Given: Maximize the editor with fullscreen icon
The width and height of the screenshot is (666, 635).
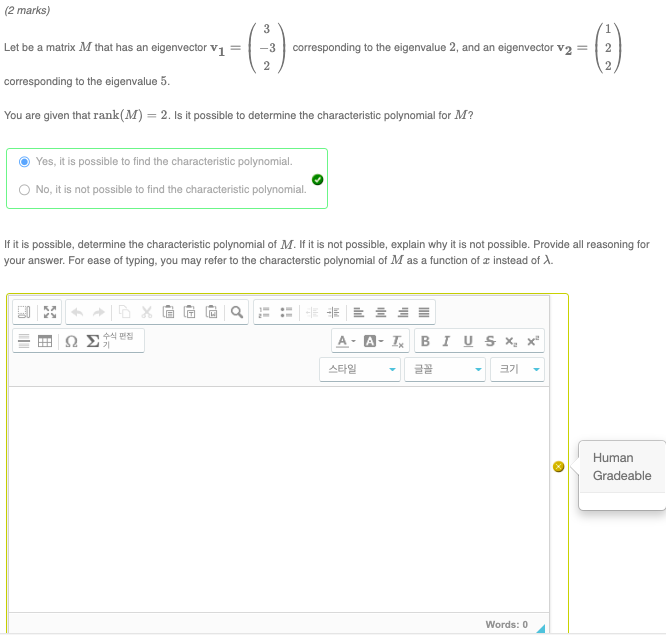Looking at the screenshot, I should click(50, 312).
